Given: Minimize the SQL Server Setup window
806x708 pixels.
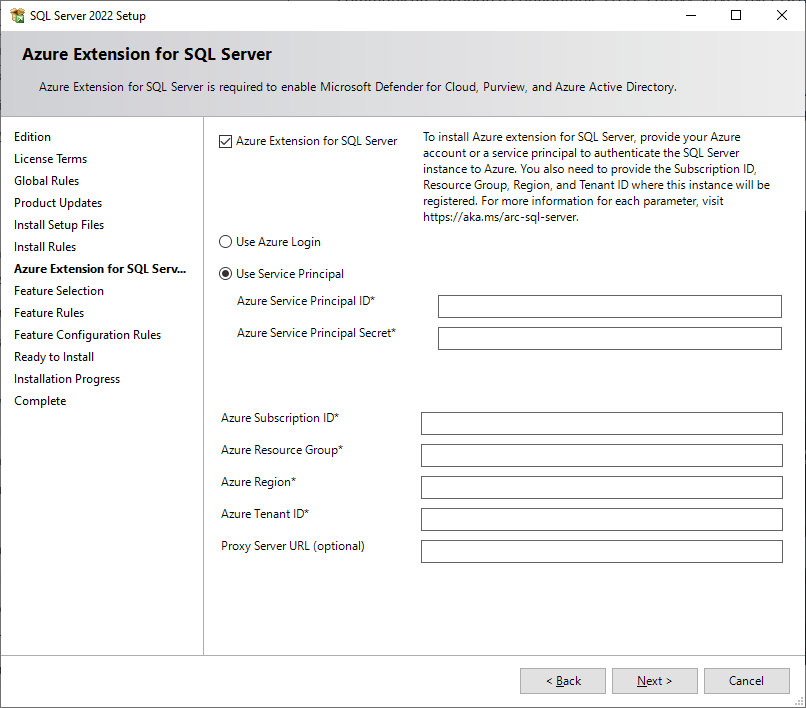Looking at the screenshot, I should point(690,15).
